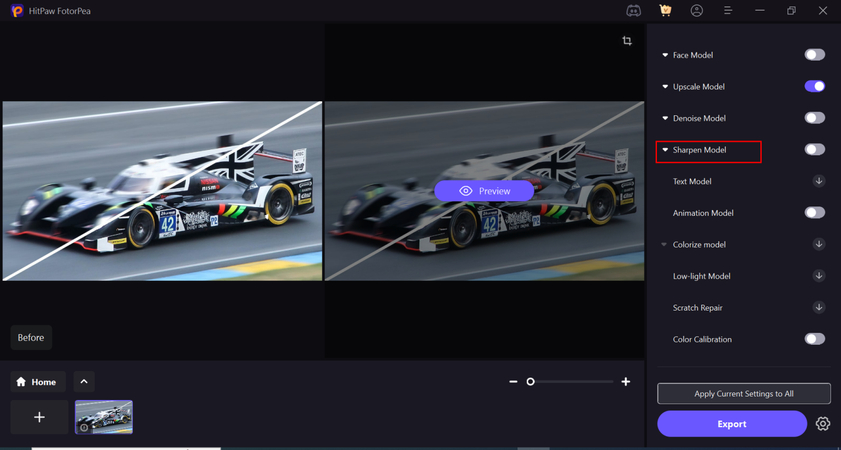Turn on the Sharpen Model toggle
Viewport: 841px width, 450px height.
coord(814,150)
